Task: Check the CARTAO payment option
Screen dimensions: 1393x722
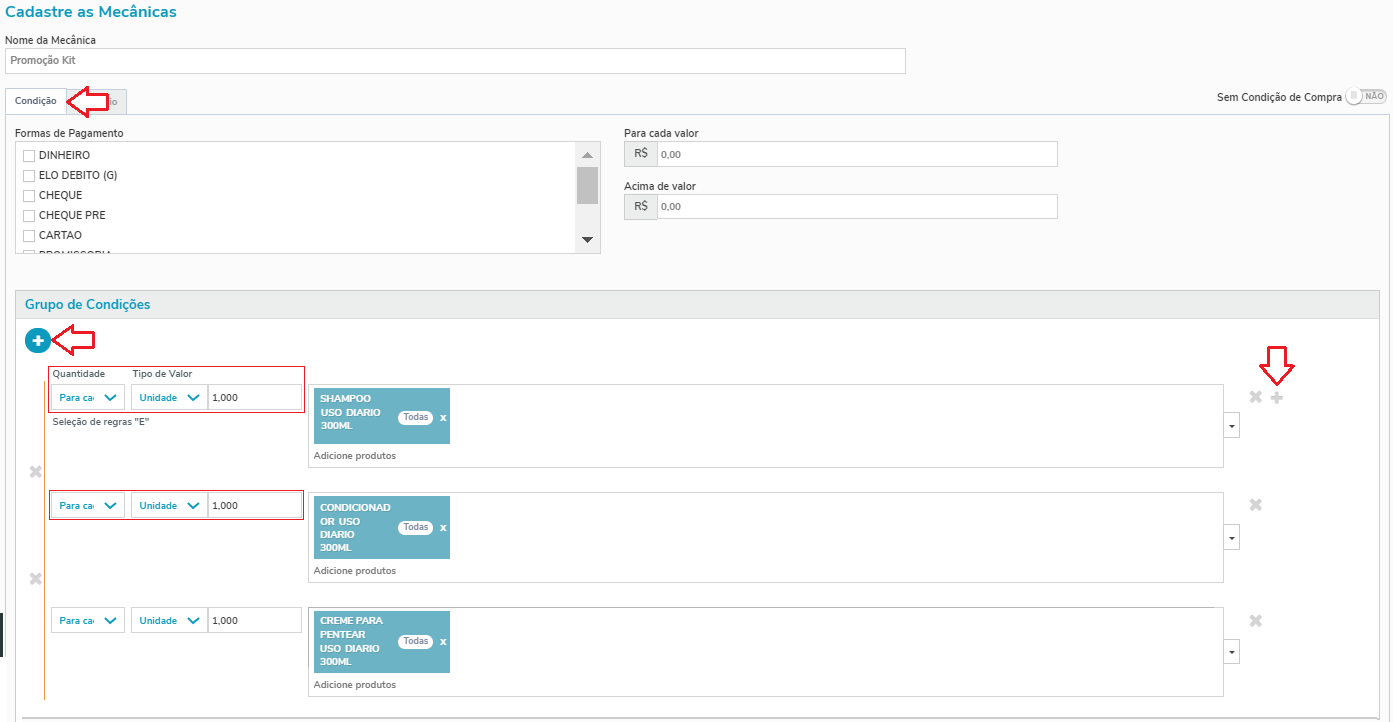Action: coord(29,236)
